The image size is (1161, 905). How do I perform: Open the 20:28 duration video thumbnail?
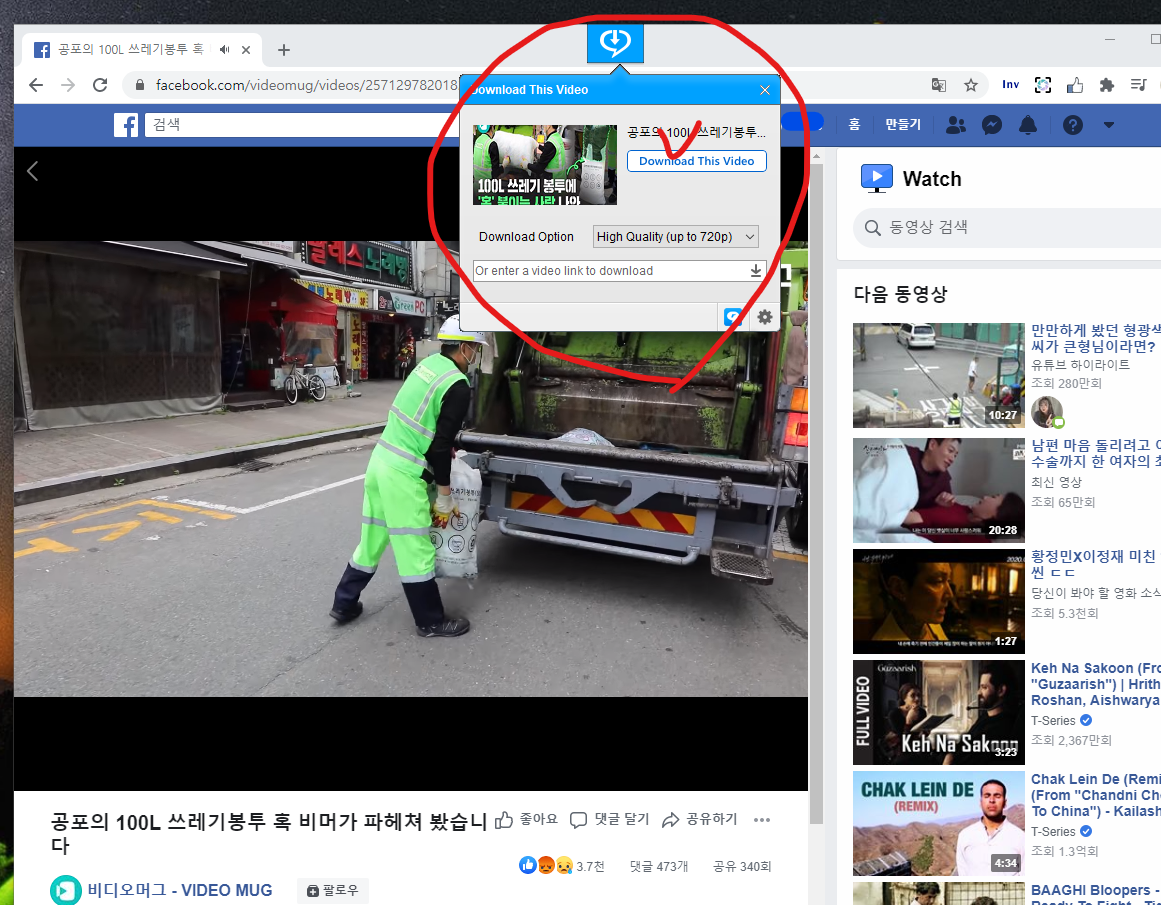938,490
